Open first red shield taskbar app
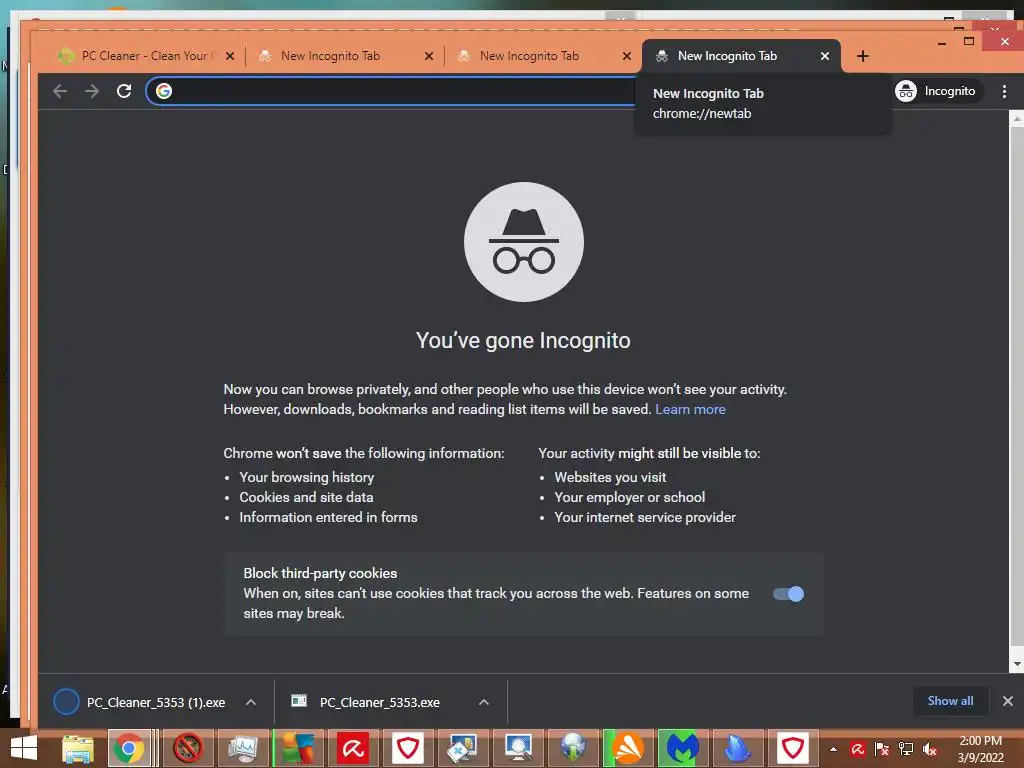The image size is (1024, 768). click(408, 748)
